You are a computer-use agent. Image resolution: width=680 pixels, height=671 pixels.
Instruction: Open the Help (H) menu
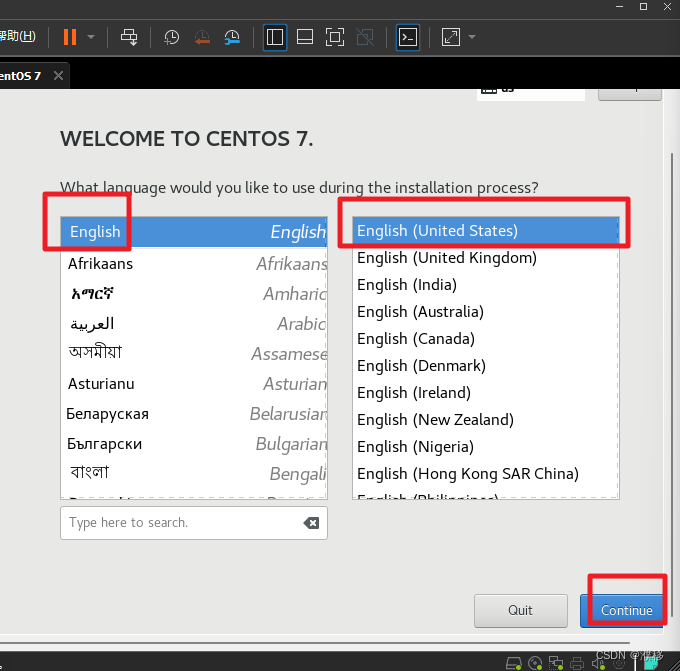pos(17,36)
